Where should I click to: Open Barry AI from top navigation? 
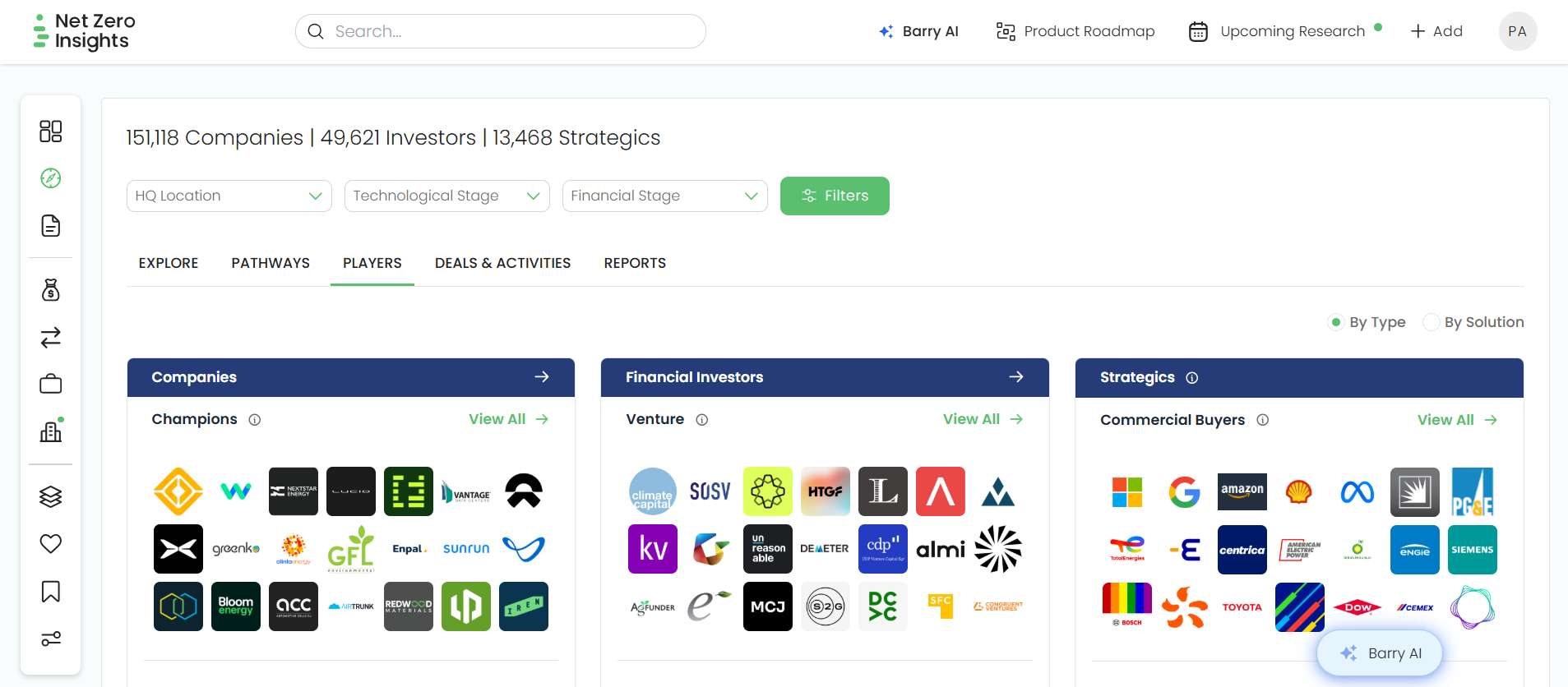(918, 31)
